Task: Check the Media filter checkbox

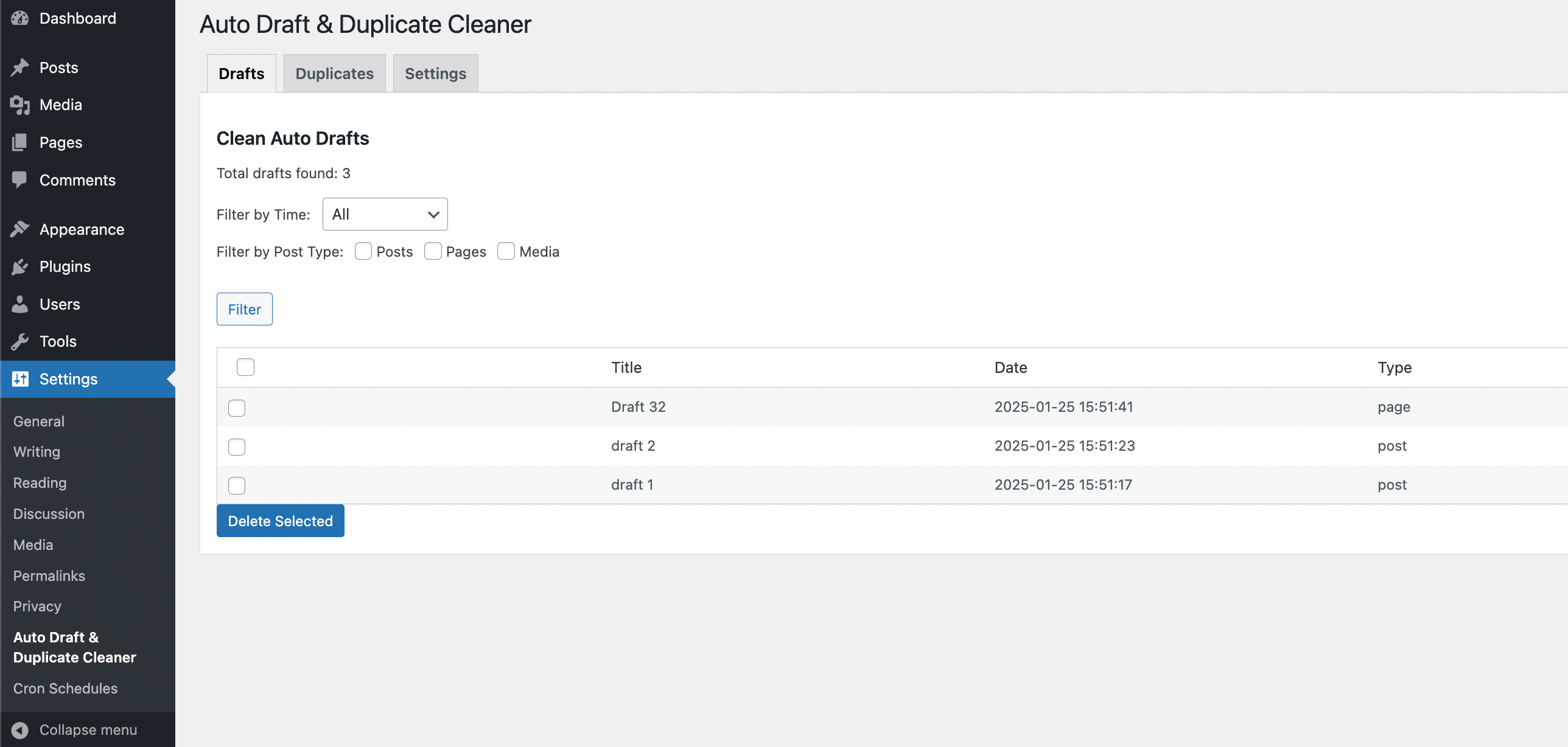Action: [x=506, y=251]
